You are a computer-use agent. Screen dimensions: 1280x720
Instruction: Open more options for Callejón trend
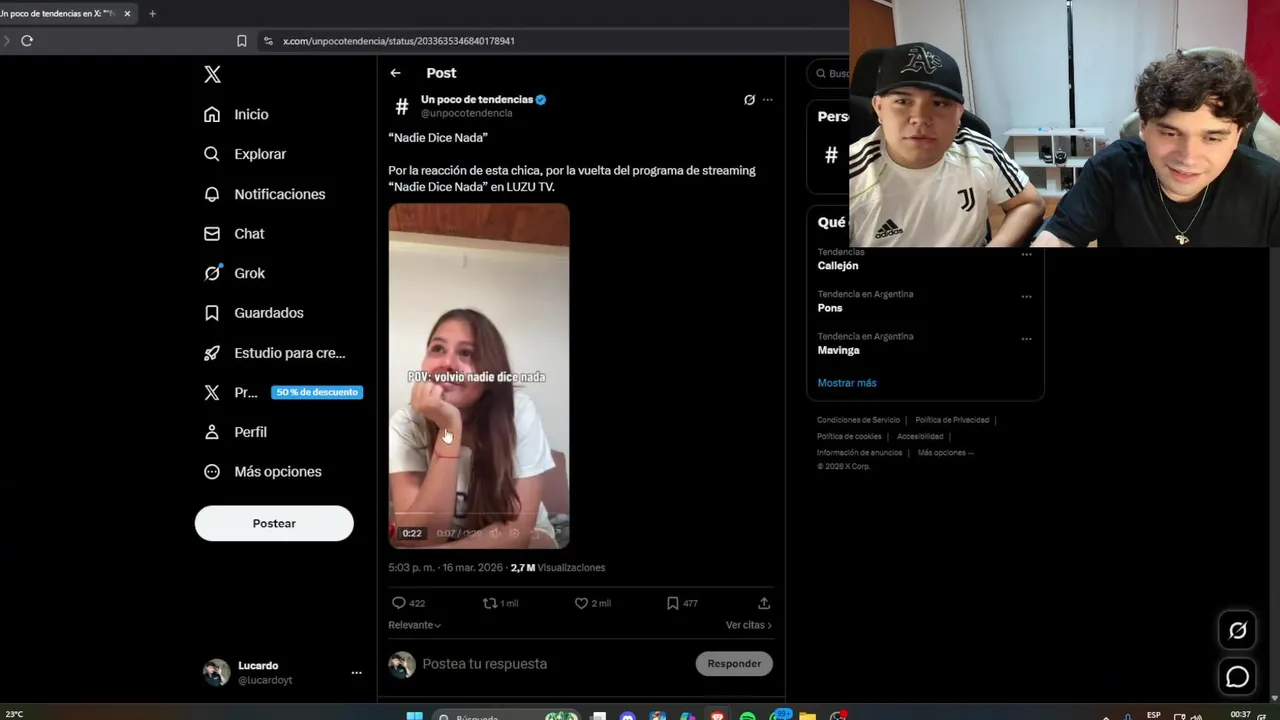pyautogui.click(x=1026, y=255)
